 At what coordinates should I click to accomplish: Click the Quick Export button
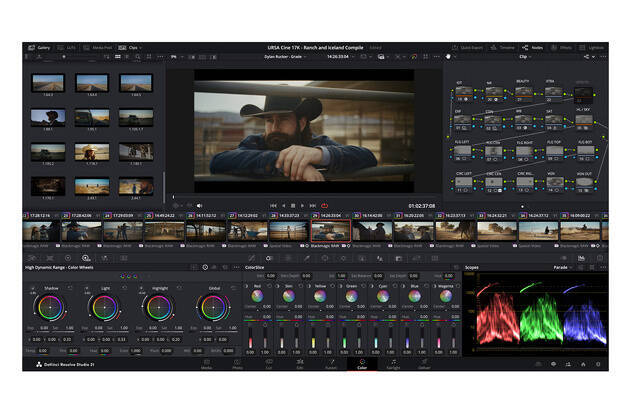[468, 47]
